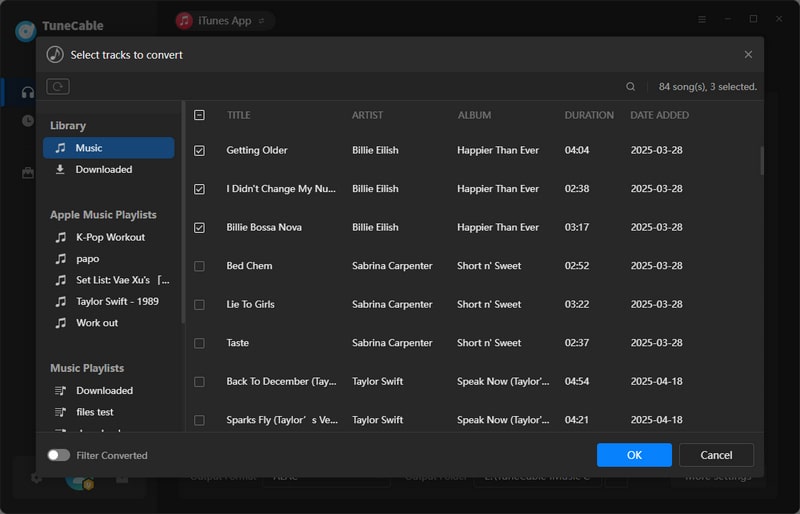Sort by ARTIST column header
The image size is (800, 514).
[x=367, y=115]
